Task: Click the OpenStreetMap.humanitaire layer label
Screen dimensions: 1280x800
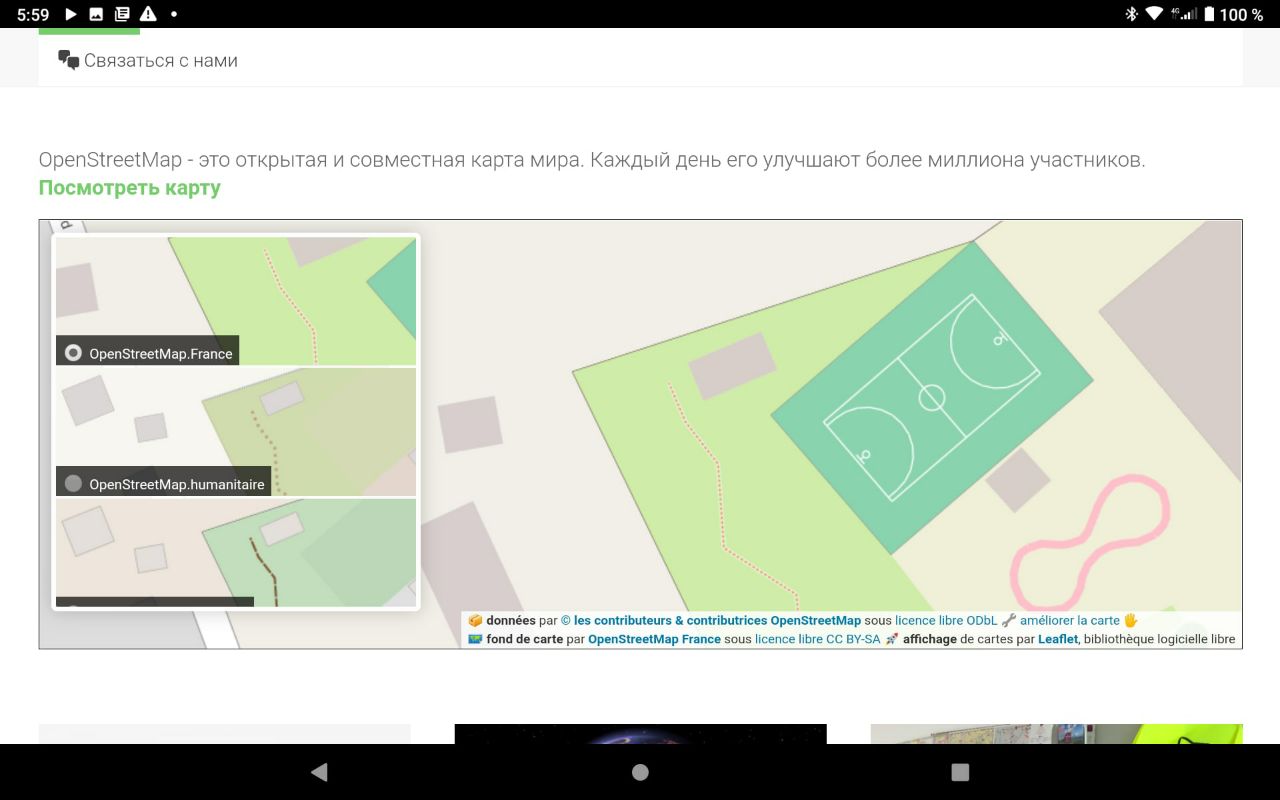Action: pyautogui.click(x=177, y=484)
